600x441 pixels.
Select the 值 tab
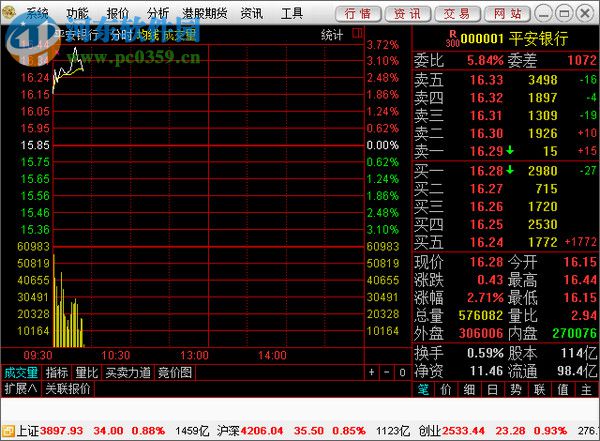563,390
